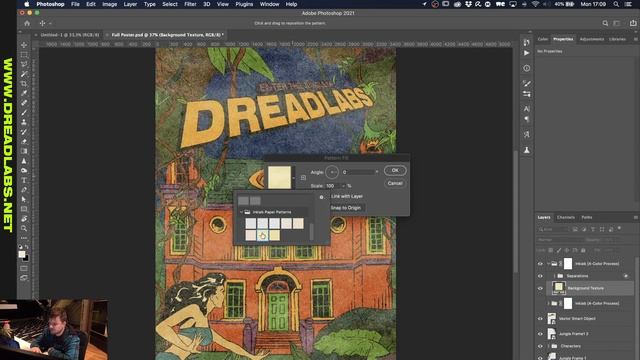Select the Hand tool
The image size is (640, 360).
coord(24,219)
